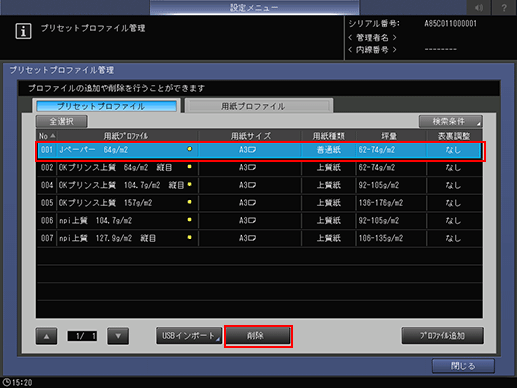517x388 pixels.
Task: Switch to the 用紙プロファイル tab
Action: point(259,106)
